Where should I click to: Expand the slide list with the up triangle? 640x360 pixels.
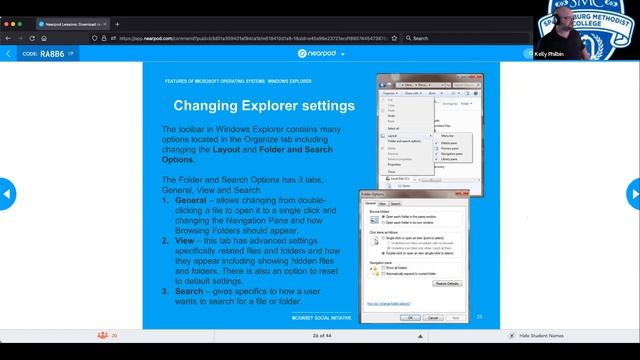[420, 336]
